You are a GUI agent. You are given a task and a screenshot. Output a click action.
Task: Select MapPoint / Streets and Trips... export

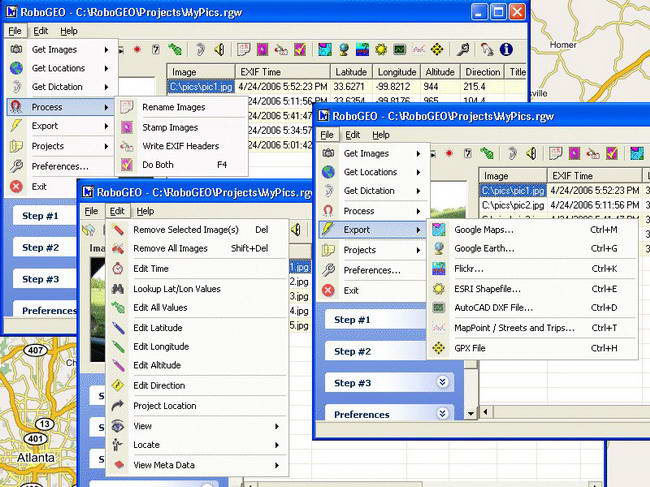[x=532, y=328]
